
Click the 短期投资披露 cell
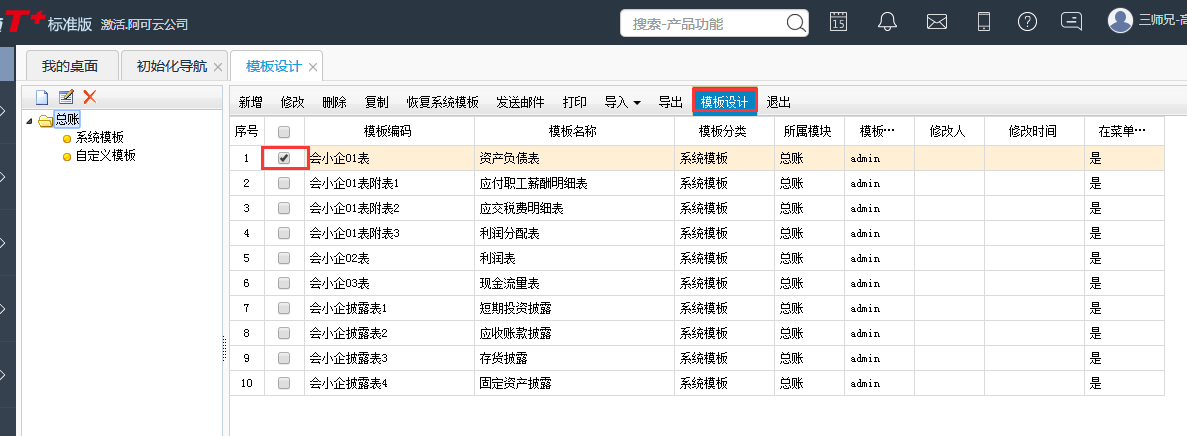[x=574, y=308]
